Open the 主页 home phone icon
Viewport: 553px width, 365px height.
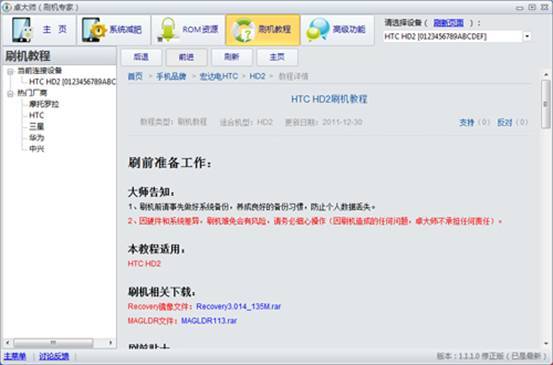point(22,30)
